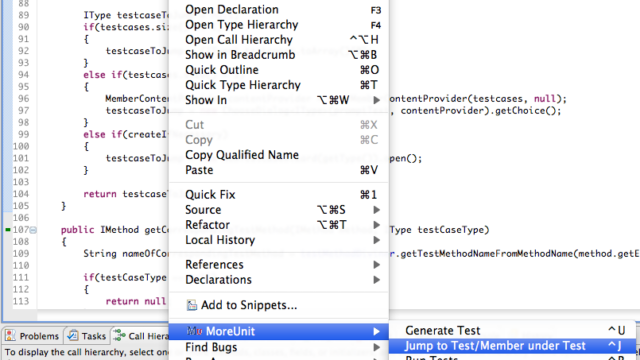Choose Show in Breadcrumb
The height and width of the screenshot is (360, 640).
click(279, 55)
